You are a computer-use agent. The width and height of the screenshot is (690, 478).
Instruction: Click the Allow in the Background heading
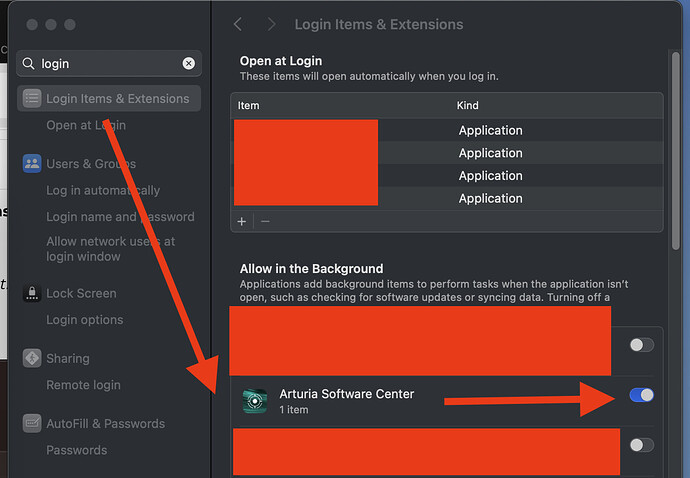click(x=312, y=268)
